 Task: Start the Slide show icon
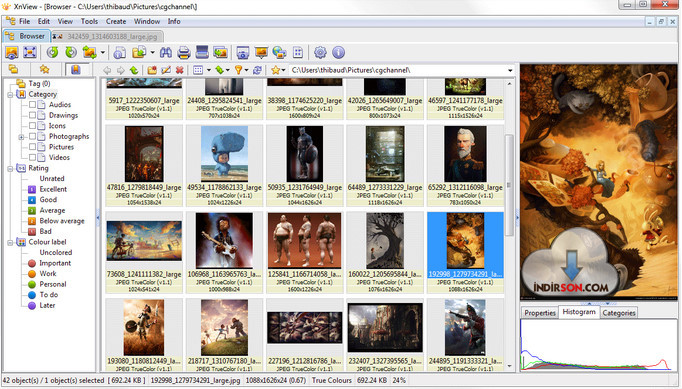(x=261, y=53)
